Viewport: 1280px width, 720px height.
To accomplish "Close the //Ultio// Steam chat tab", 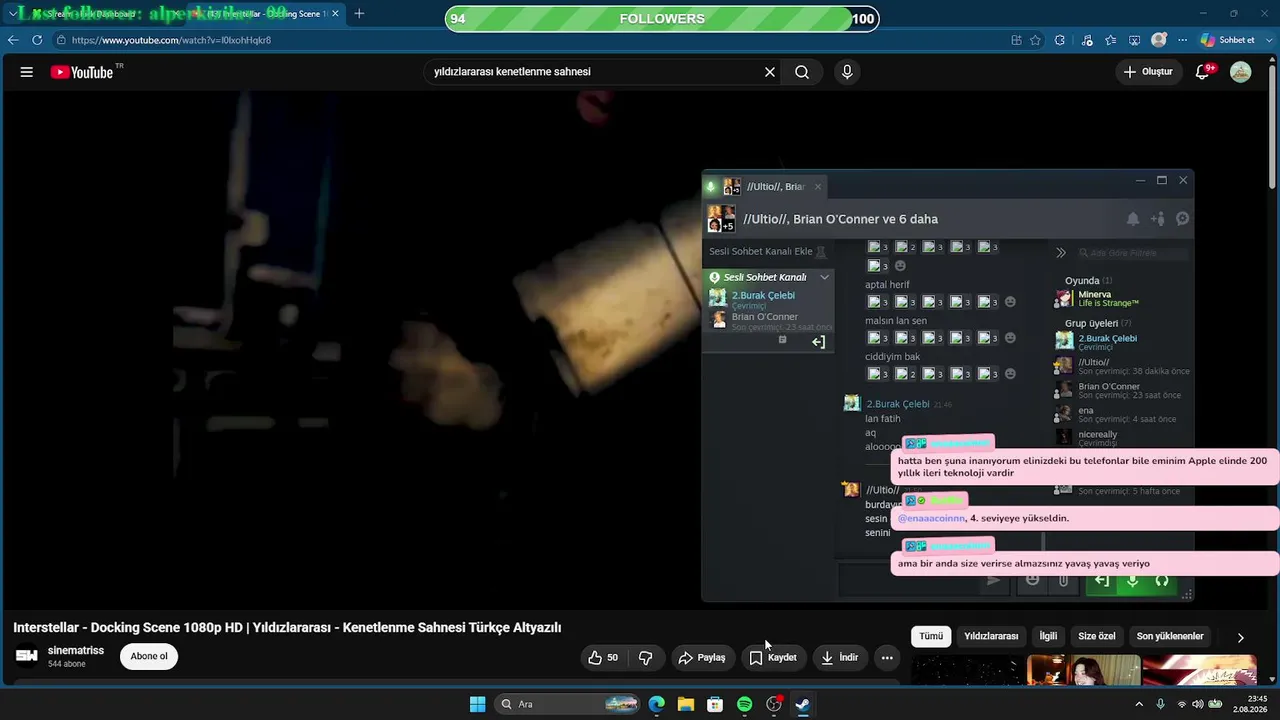I will 817,186.
